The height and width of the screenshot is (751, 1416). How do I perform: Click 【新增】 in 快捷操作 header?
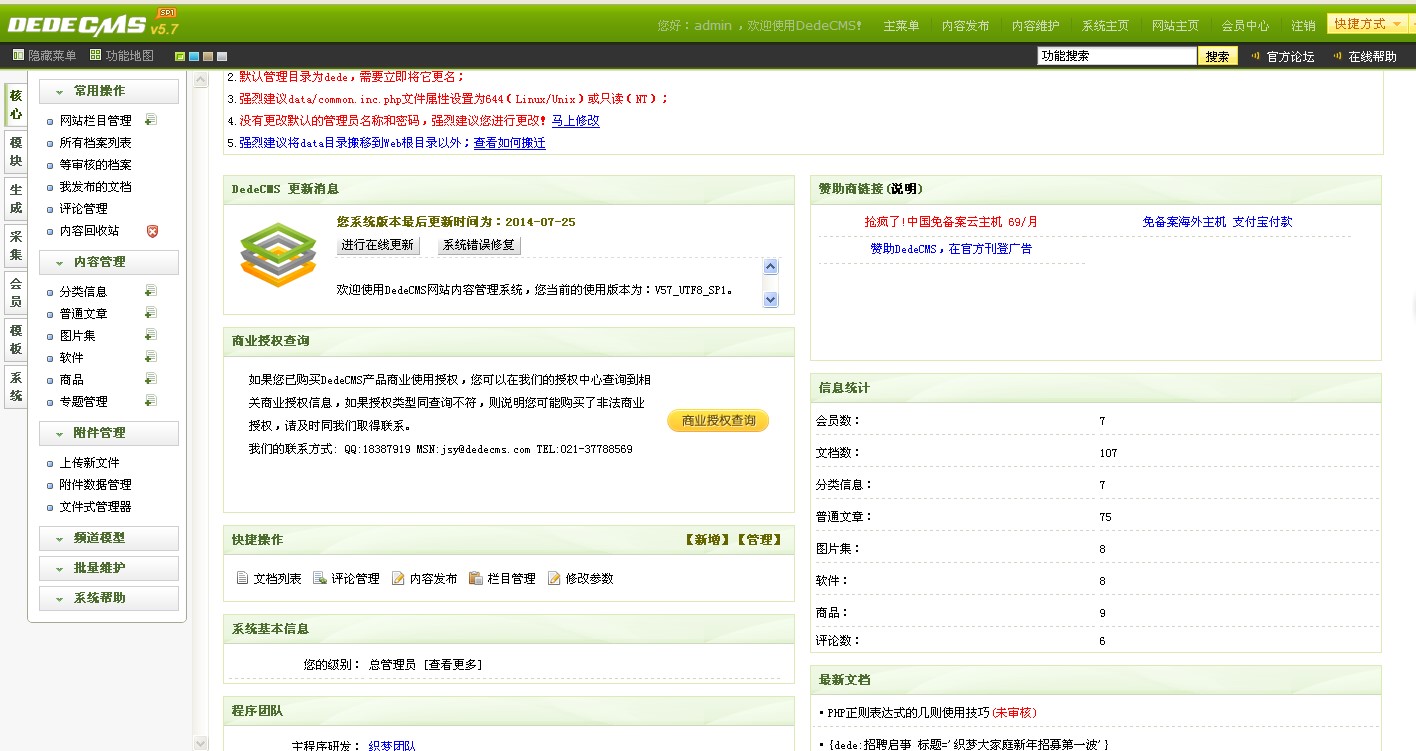coord(707,540)
